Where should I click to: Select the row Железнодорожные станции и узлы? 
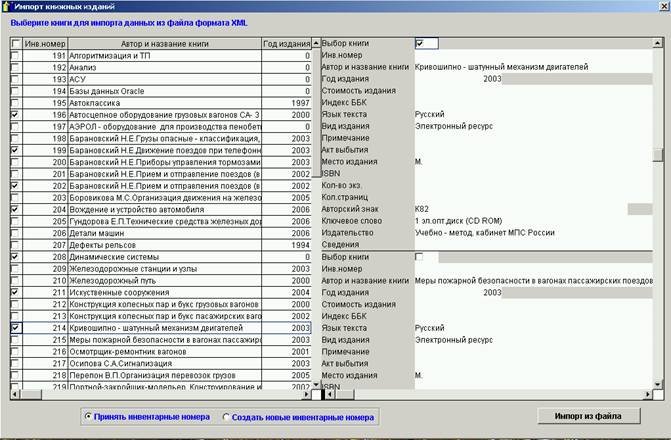point(161,269)
